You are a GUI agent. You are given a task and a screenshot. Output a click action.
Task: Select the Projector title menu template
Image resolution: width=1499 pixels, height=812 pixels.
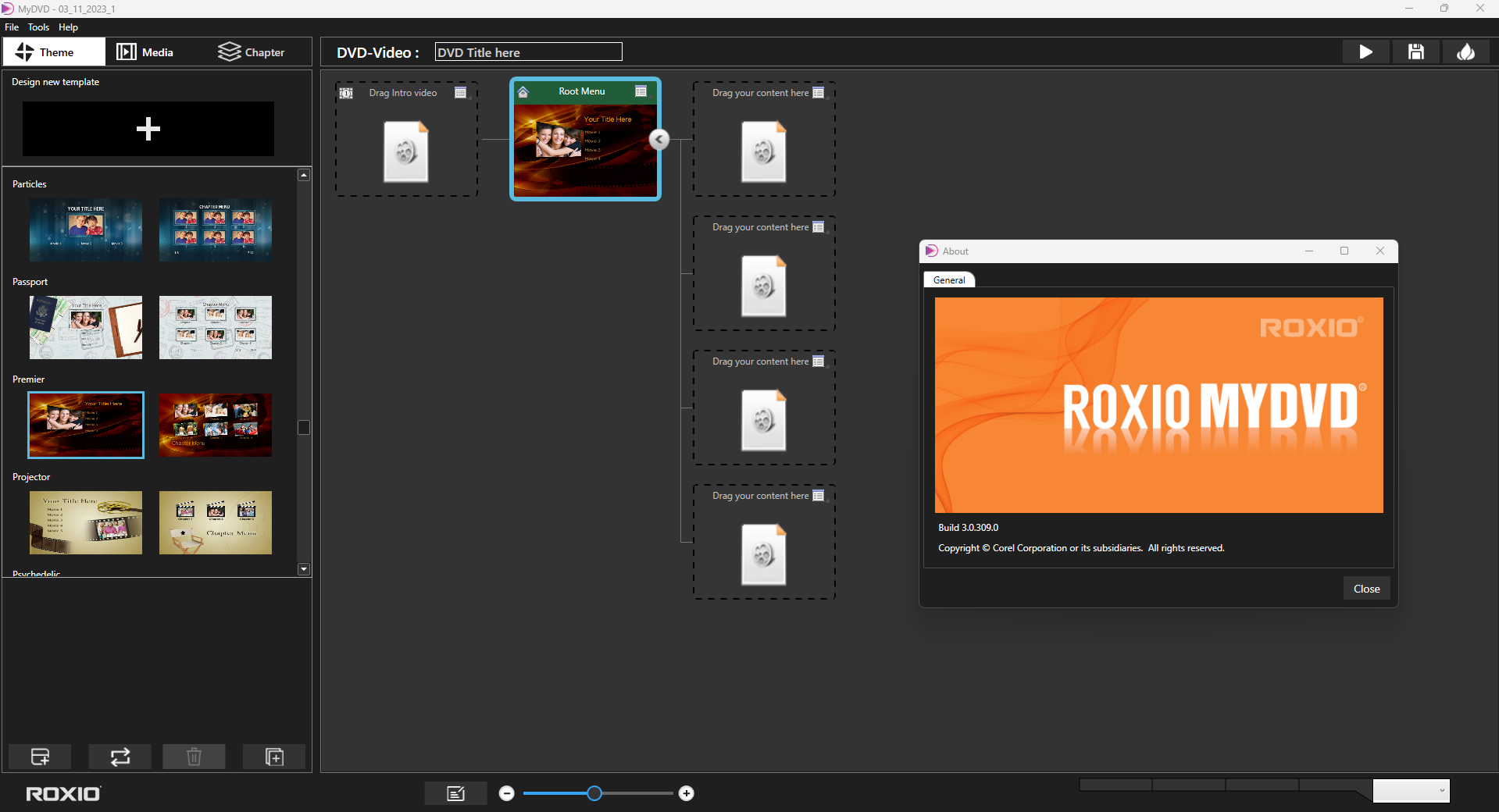tap(86, 522)
